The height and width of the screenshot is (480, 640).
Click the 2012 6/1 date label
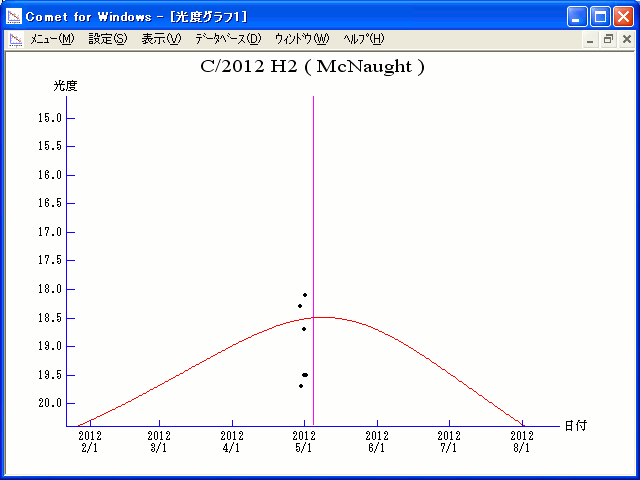pos(377,442)
